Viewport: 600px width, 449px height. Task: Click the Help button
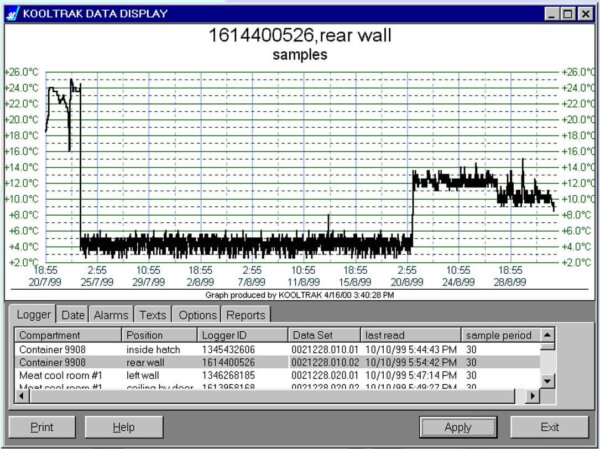(124, 427)
